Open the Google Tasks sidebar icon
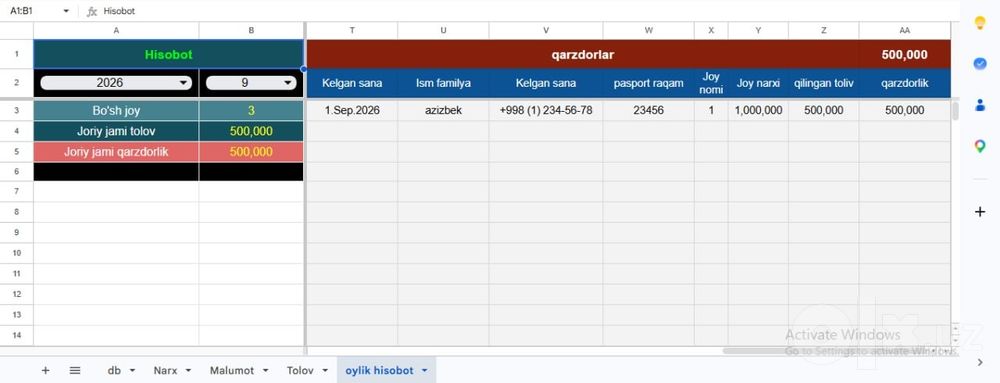Image resolution: width=1000 pixels, height=383 pixels. click(x=980, y=64)
